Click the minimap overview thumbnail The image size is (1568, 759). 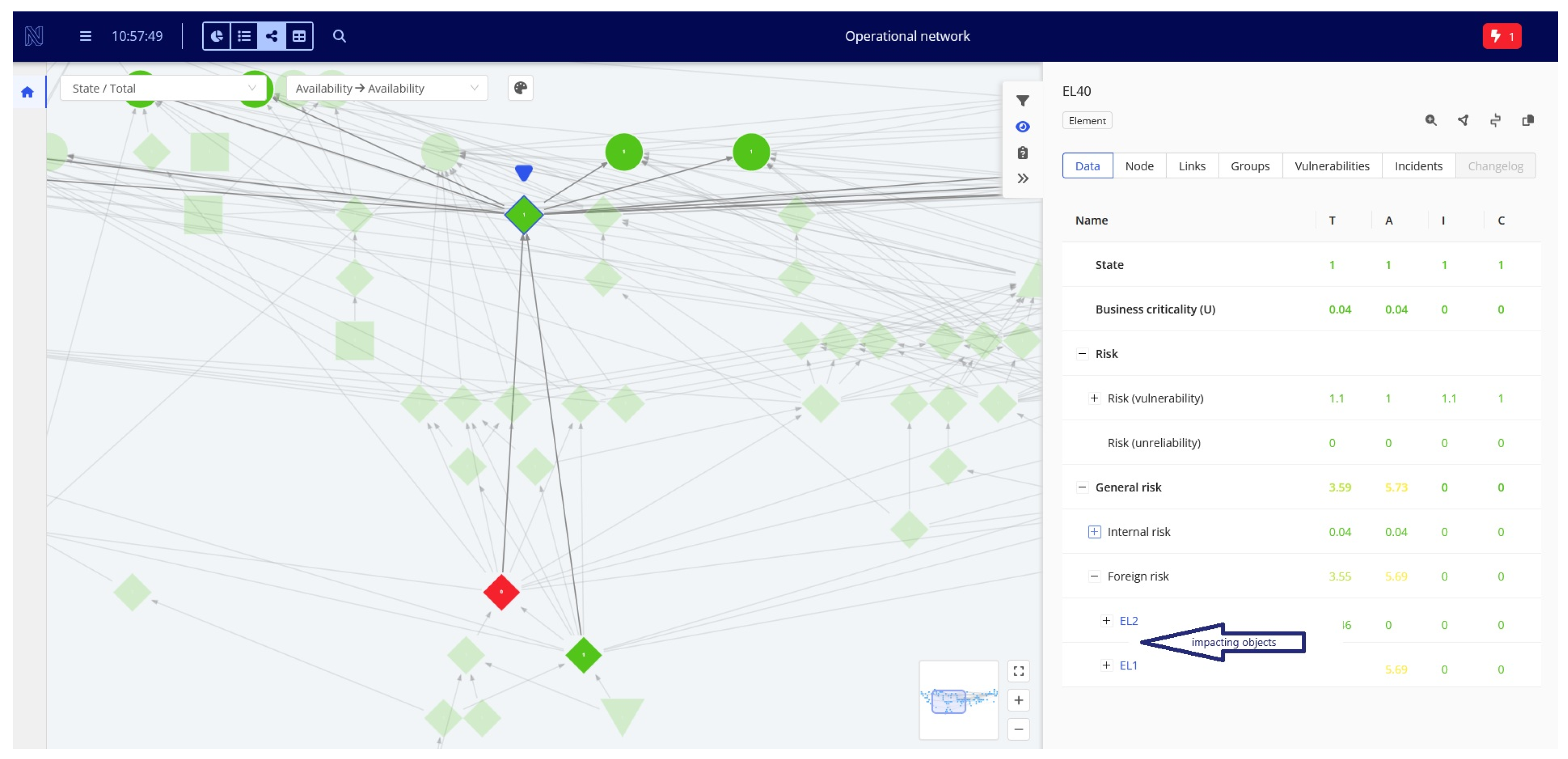point(958,700)
